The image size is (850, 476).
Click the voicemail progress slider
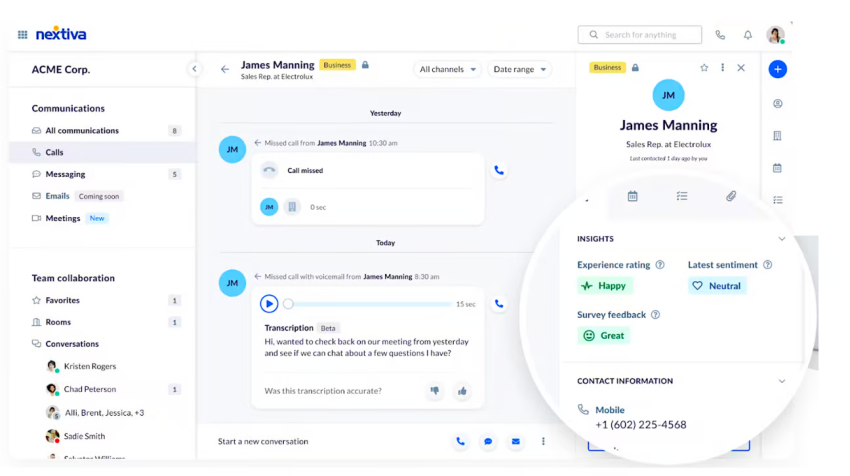pos(369,304)
